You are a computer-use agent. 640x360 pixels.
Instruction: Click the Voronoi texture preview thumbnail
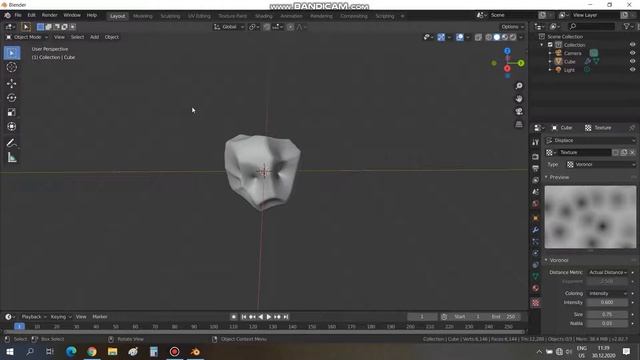[x=590, y=217]
